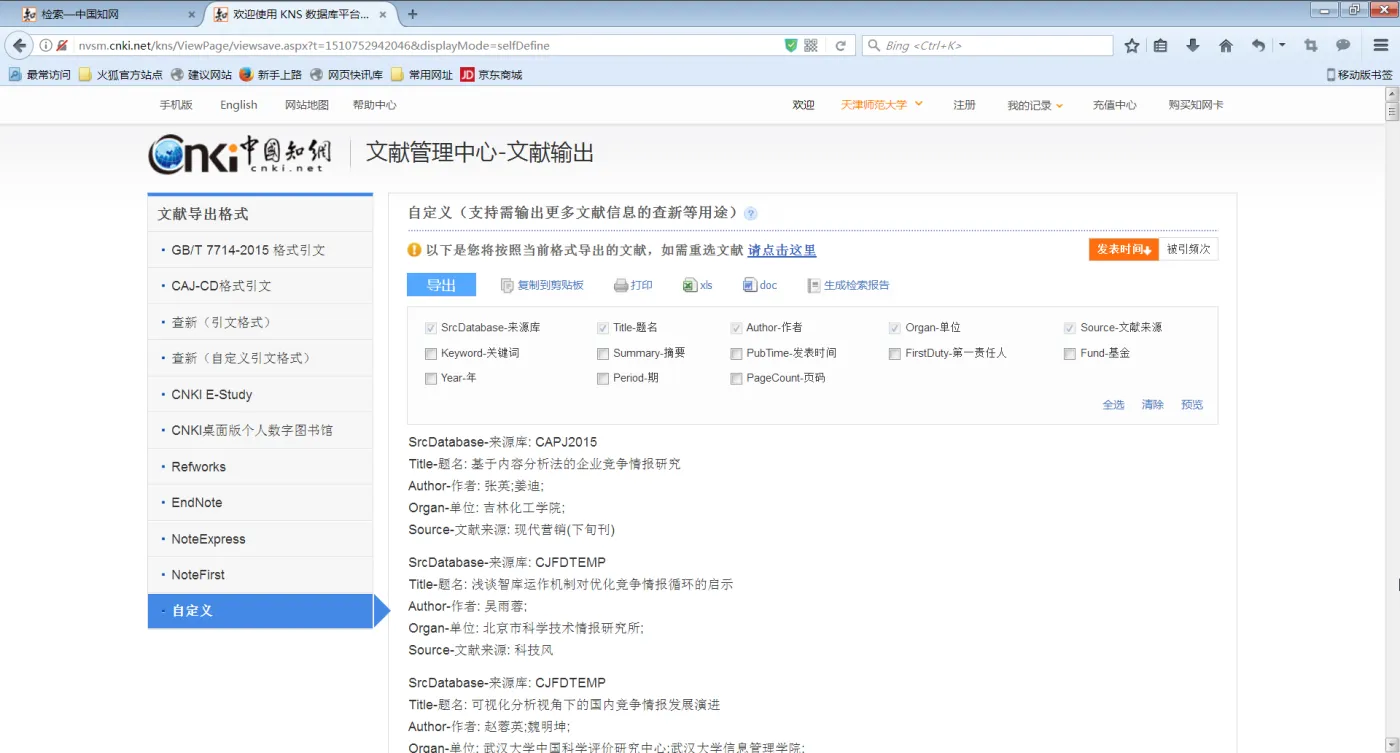Expand the 我的记录 dropdown

[x=1035, y=105]
